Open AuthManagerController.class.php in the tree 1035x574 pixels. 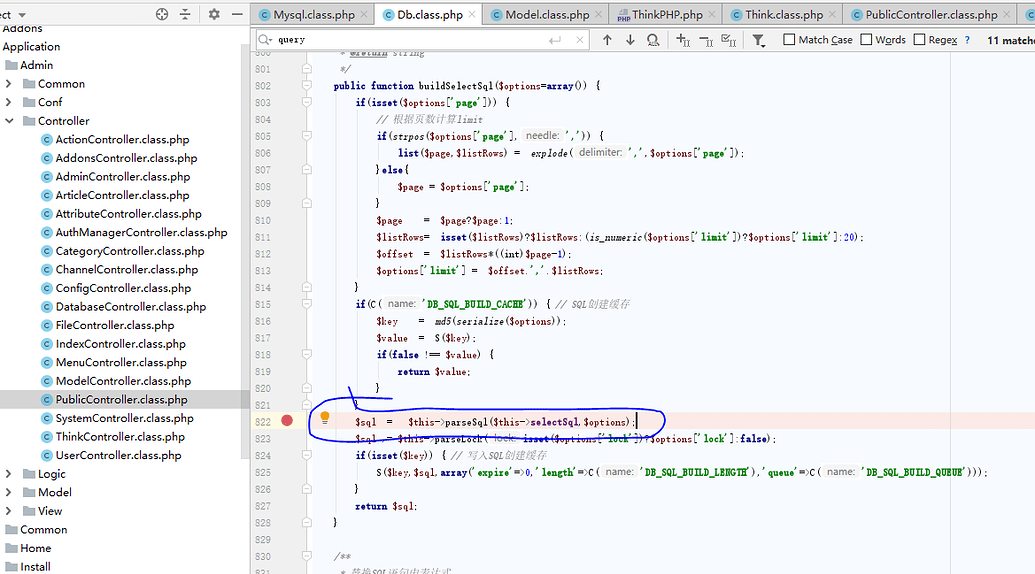(x=141, y=232)
